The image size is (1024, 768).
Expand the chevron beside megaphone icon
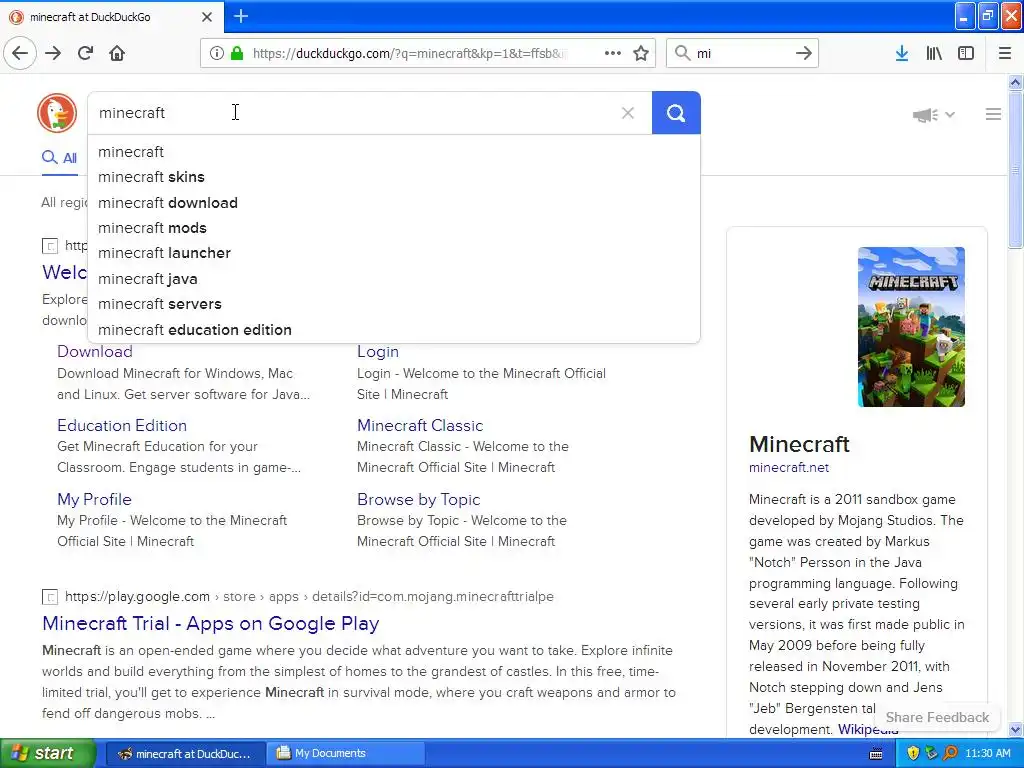coord(950,115)
